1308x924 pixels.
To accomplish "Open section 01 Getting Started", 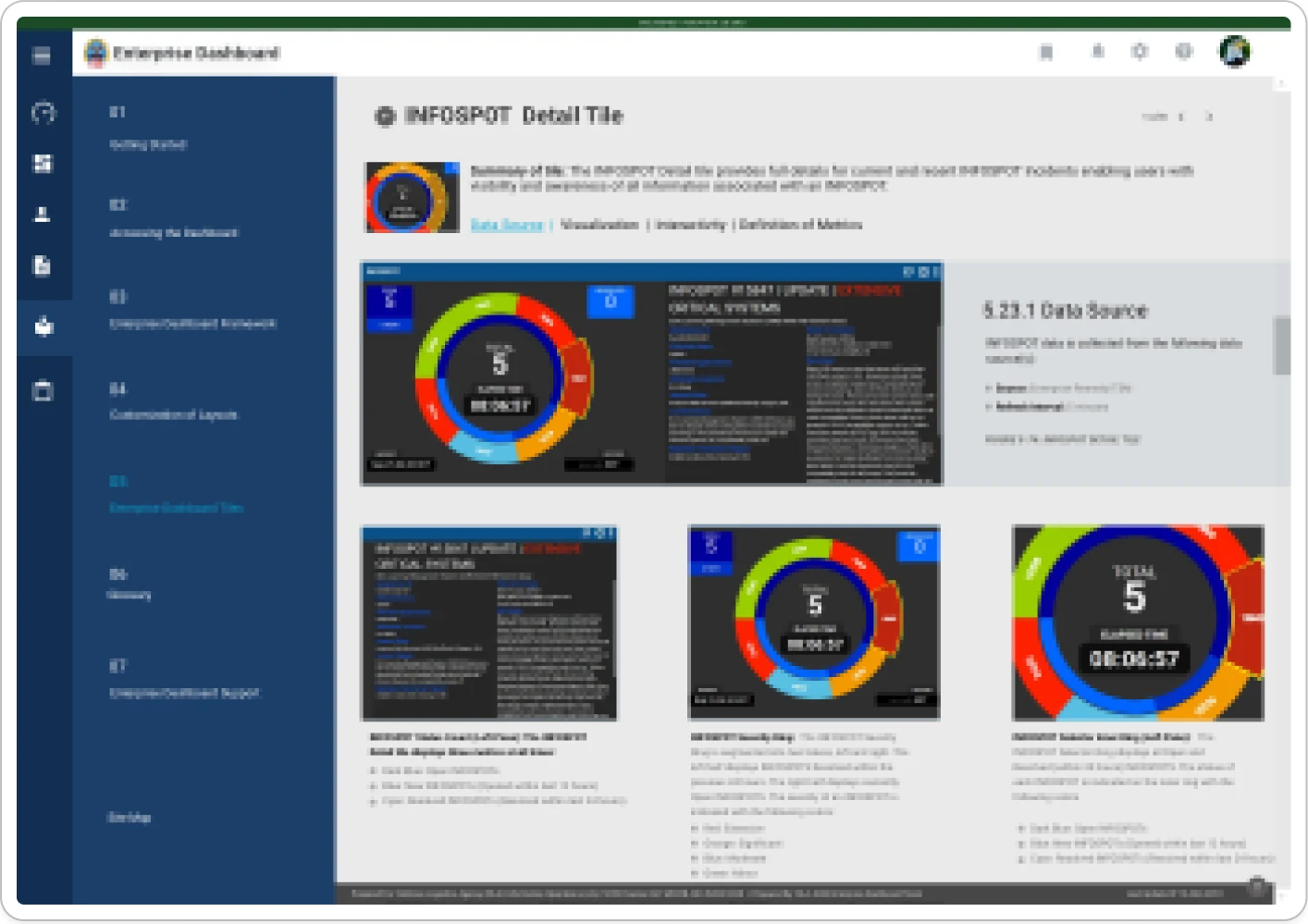I will (148, 128).
